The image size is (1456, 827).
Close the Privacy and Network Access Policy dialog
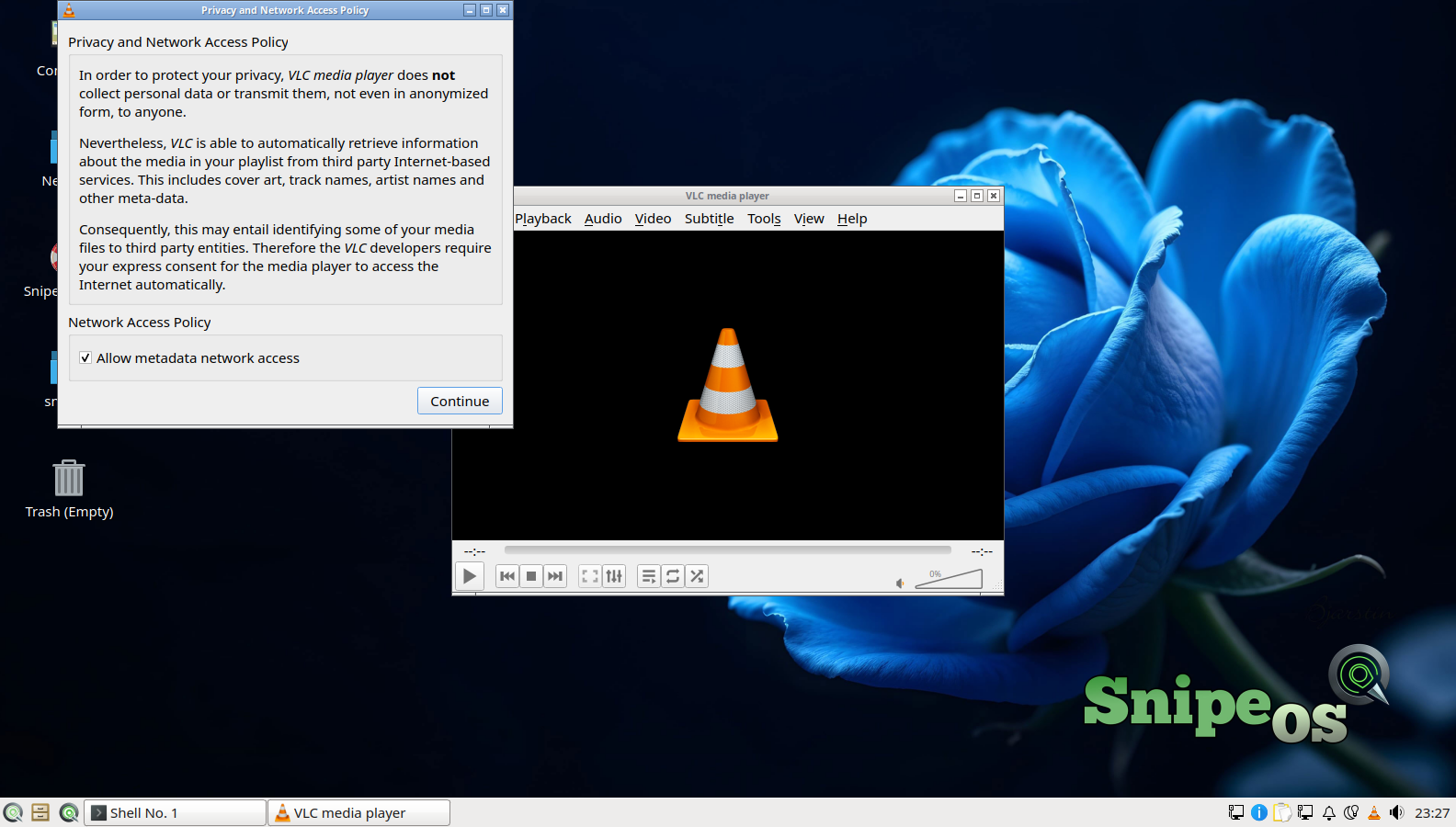503,10
